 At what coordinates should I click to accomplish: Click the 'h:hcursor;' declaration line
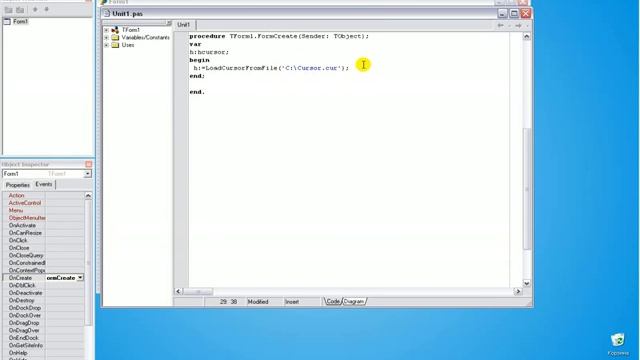[x=209, y=52]
